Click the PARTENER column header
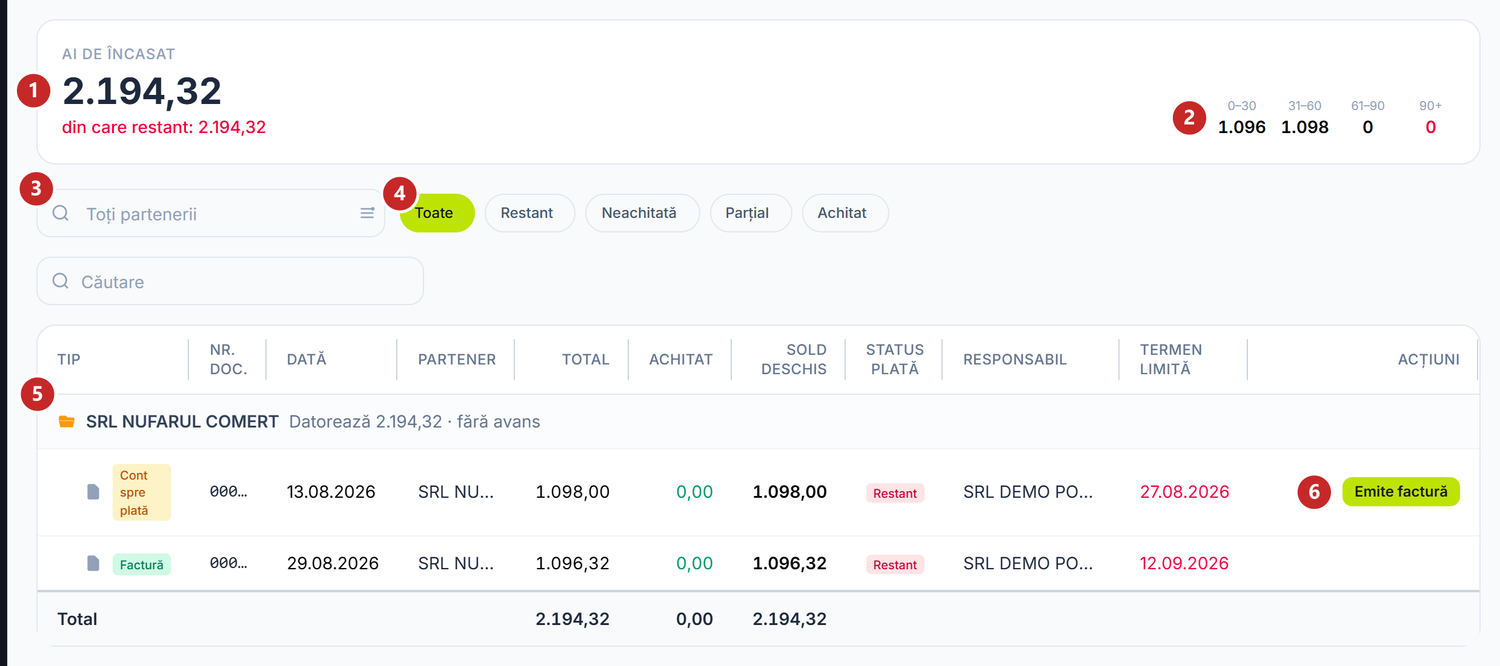 click(457, 359)
